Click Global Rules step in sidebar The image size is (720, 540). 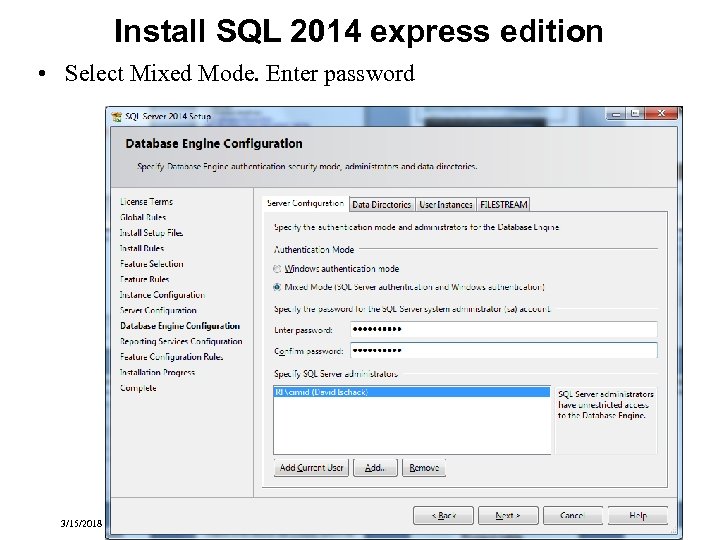(143, 217)
